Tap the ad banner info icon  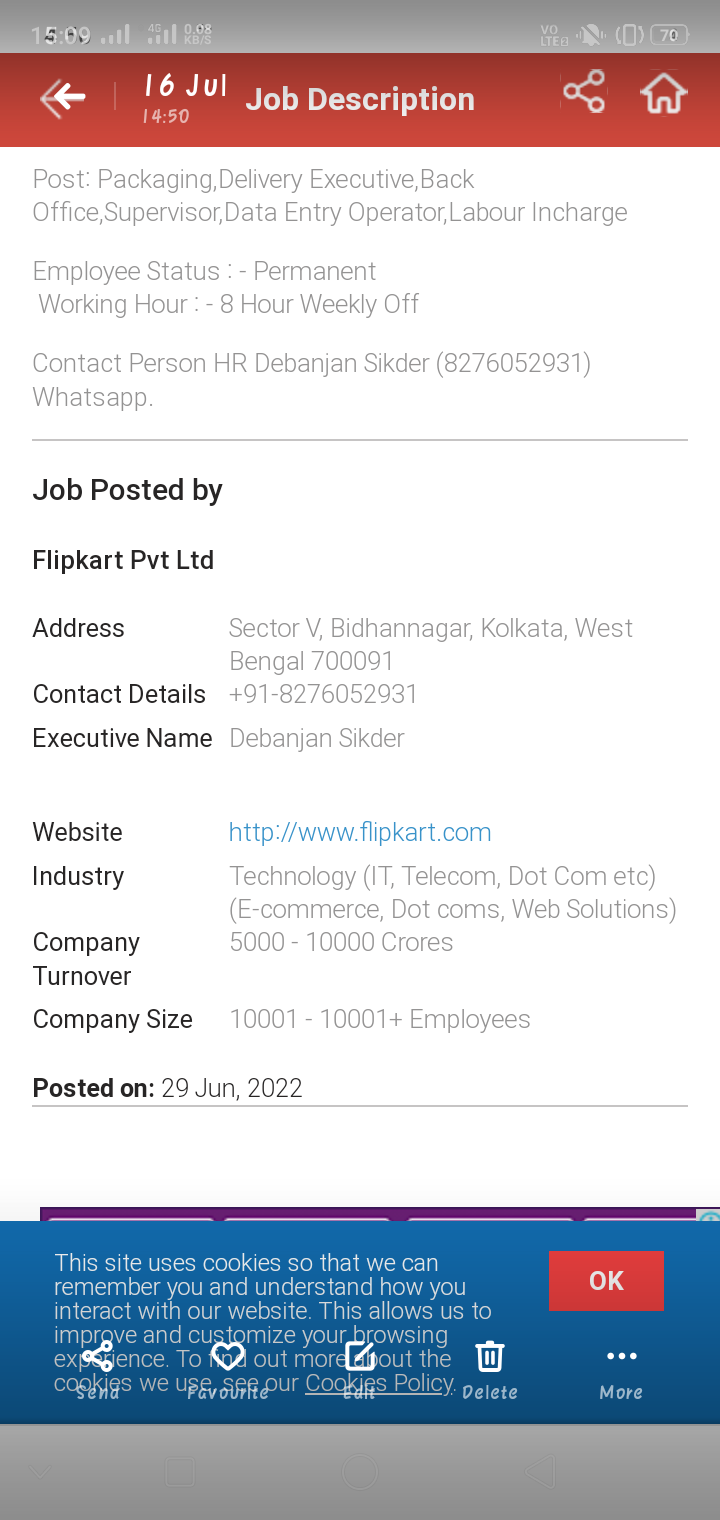[x=709, y=1218]
